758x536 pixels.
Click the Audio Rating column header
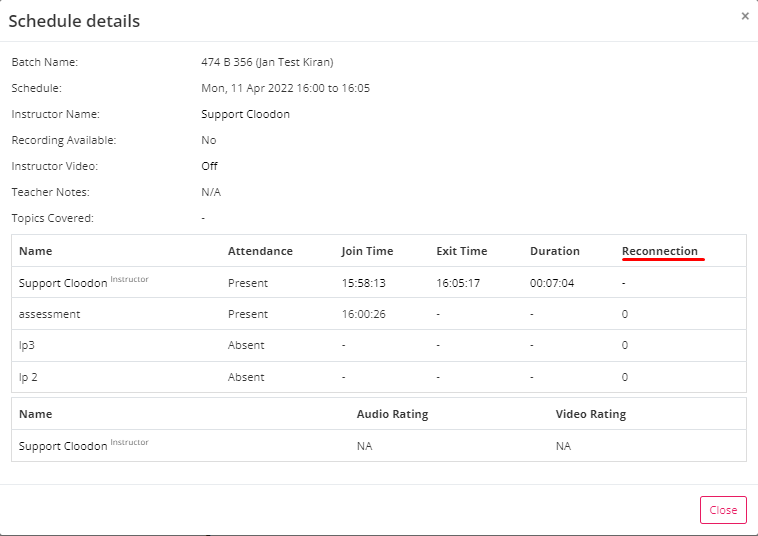click(x=392, y=414)
